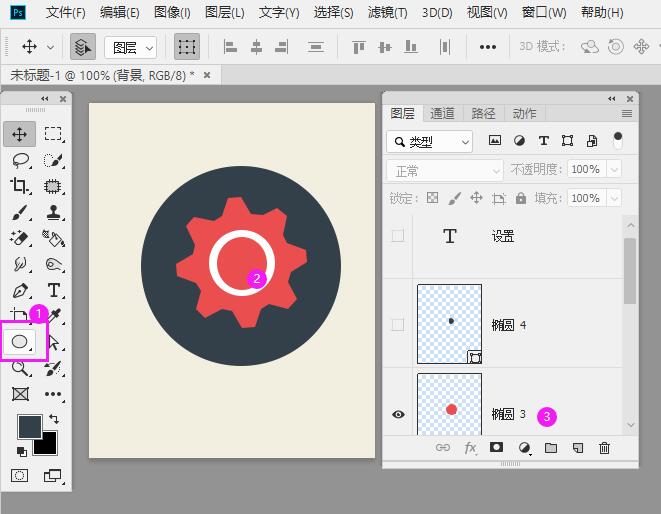Select the Lasso tool
Viewport: 661px width, 514px height.
click(x=20, y=160)
